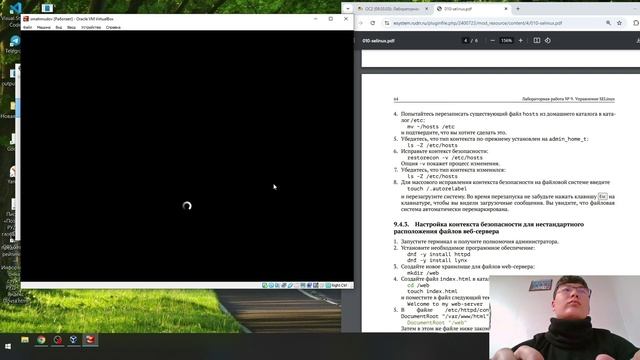
Task: Open Visual Studio Code desktop icon
Action: [15, 9]
